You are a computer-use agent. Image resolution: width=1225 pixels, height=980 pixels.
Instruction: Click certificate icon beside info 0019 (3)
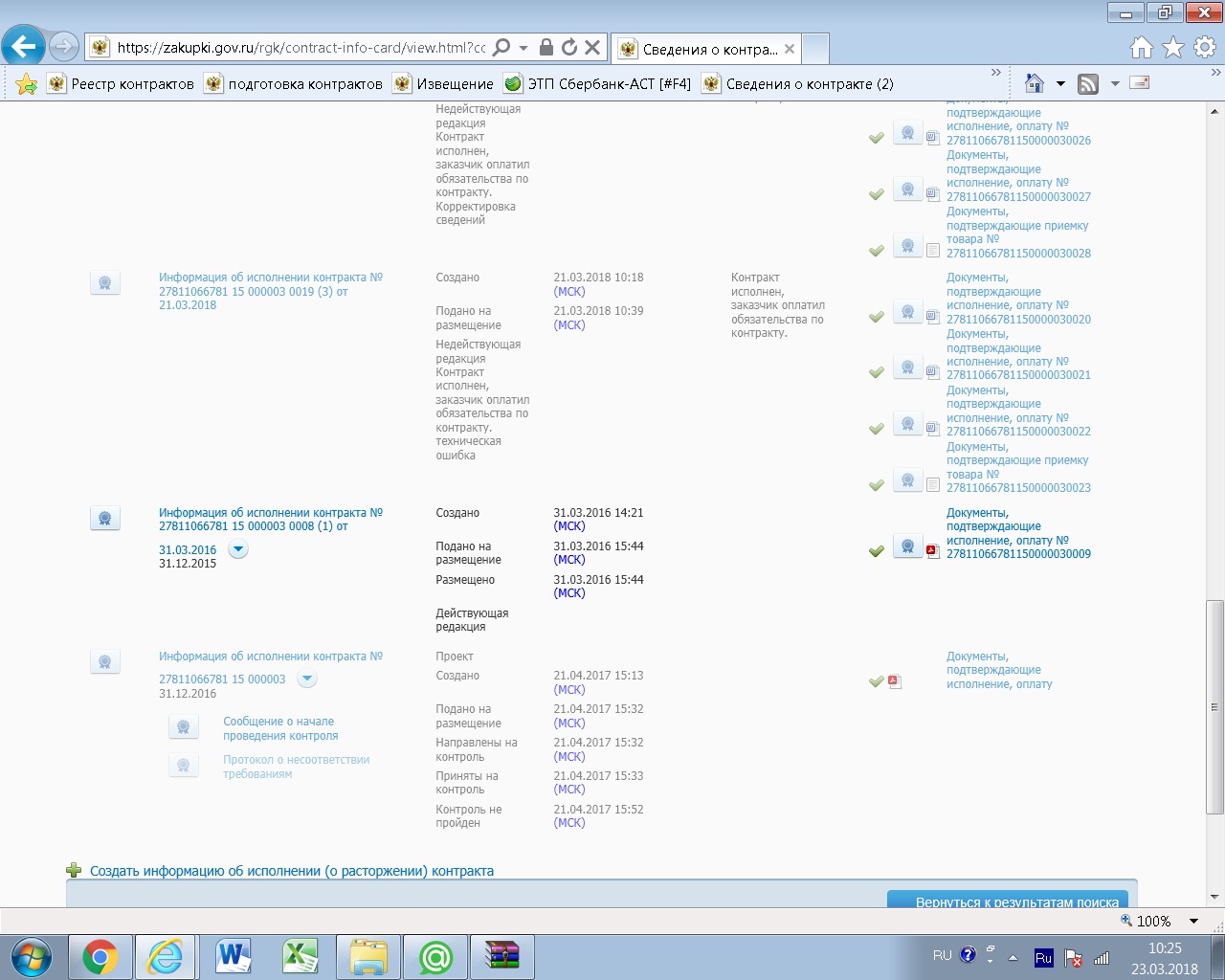coord(105,283)
